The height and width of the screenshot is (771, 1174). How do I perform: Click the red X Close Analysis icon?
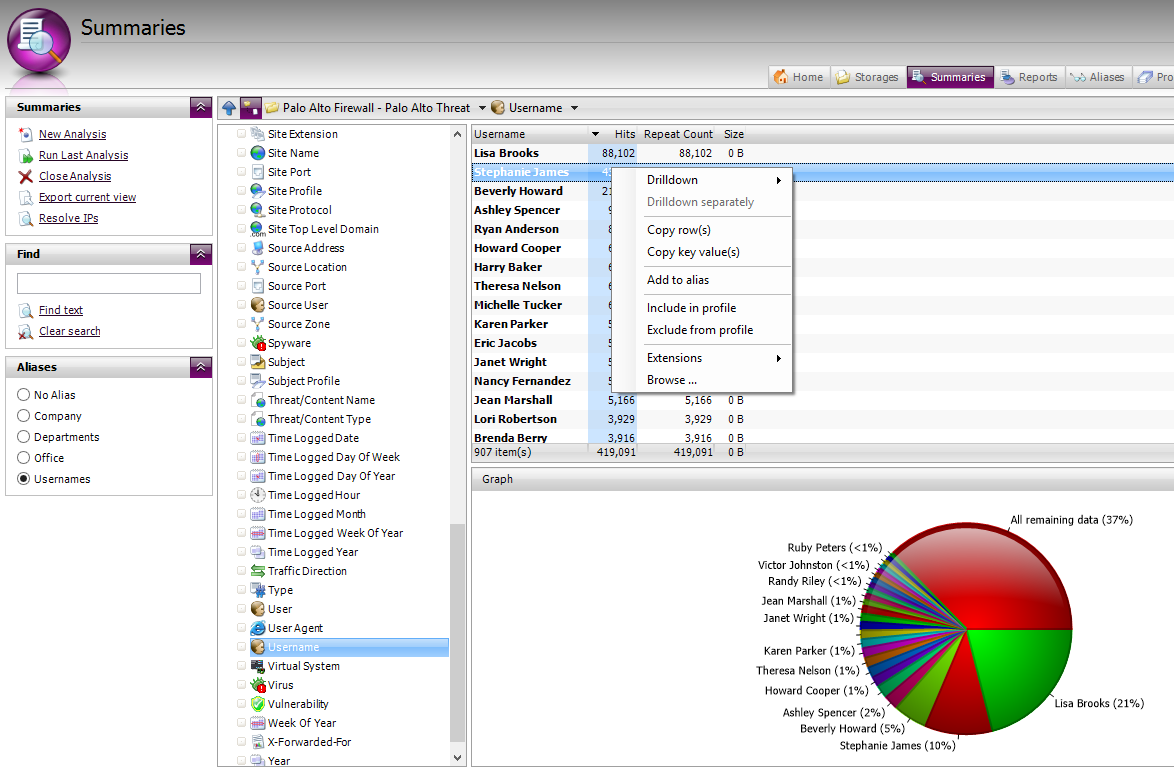26,176
